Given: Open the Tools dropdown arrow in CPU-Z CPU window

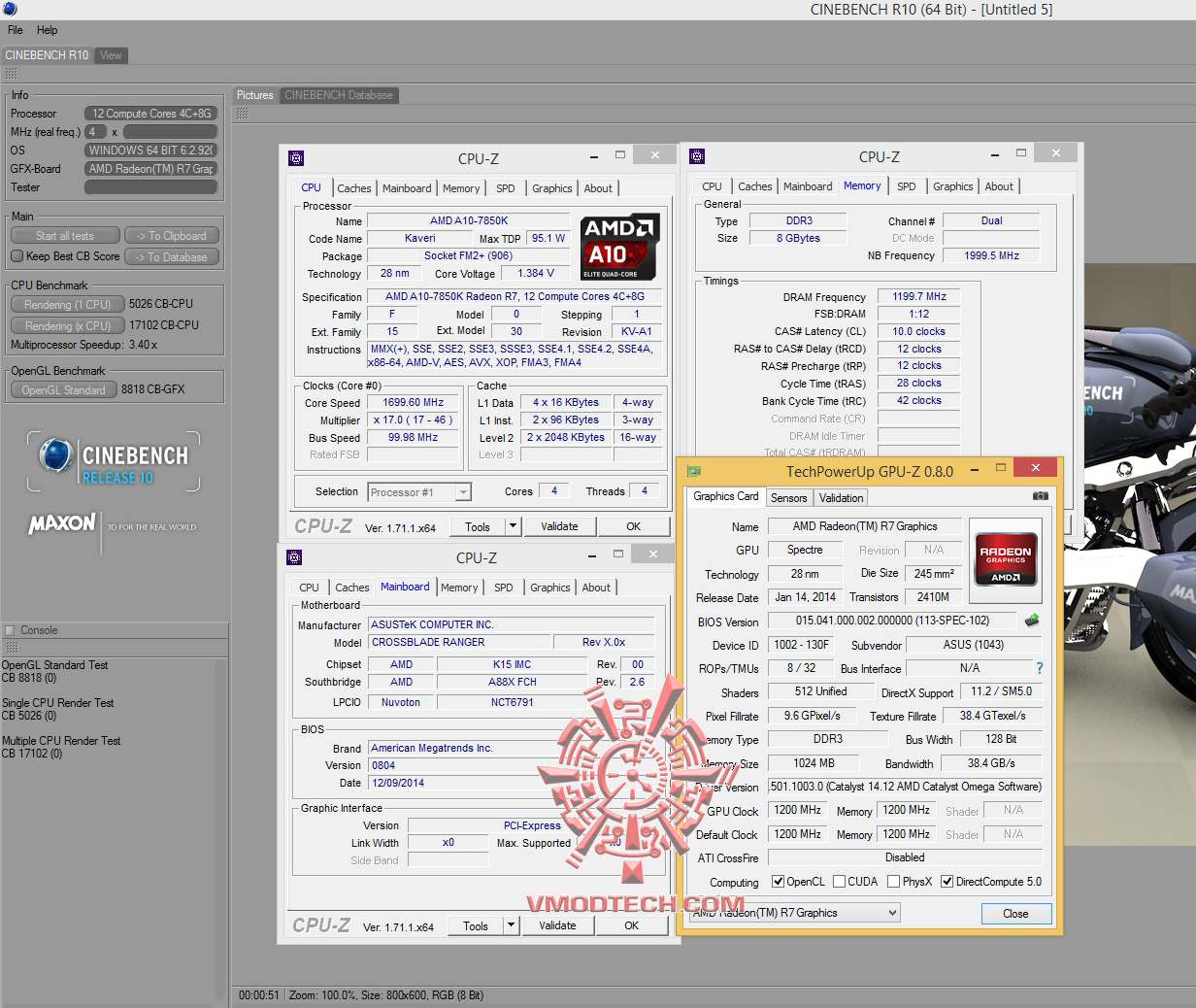Looking at the screenshot, I should point(513,526).
